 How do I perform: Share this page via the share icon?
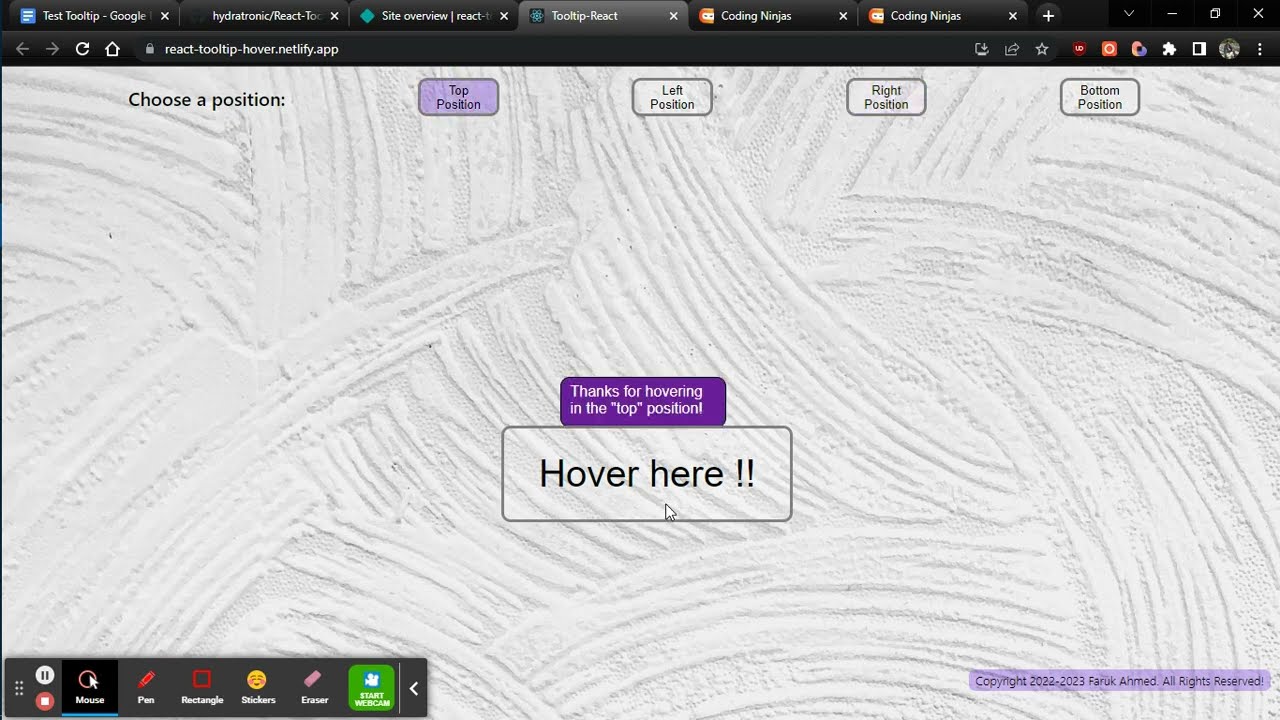[x=1012, y=49]
